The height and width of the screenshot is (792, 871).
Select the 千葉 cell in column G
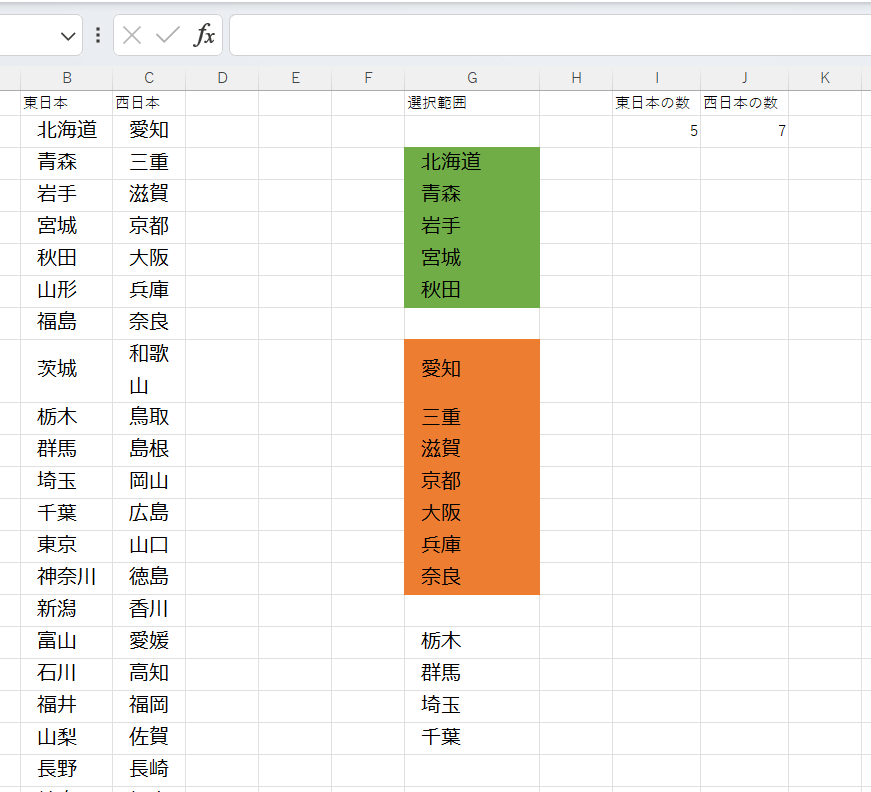pos(472,738)
